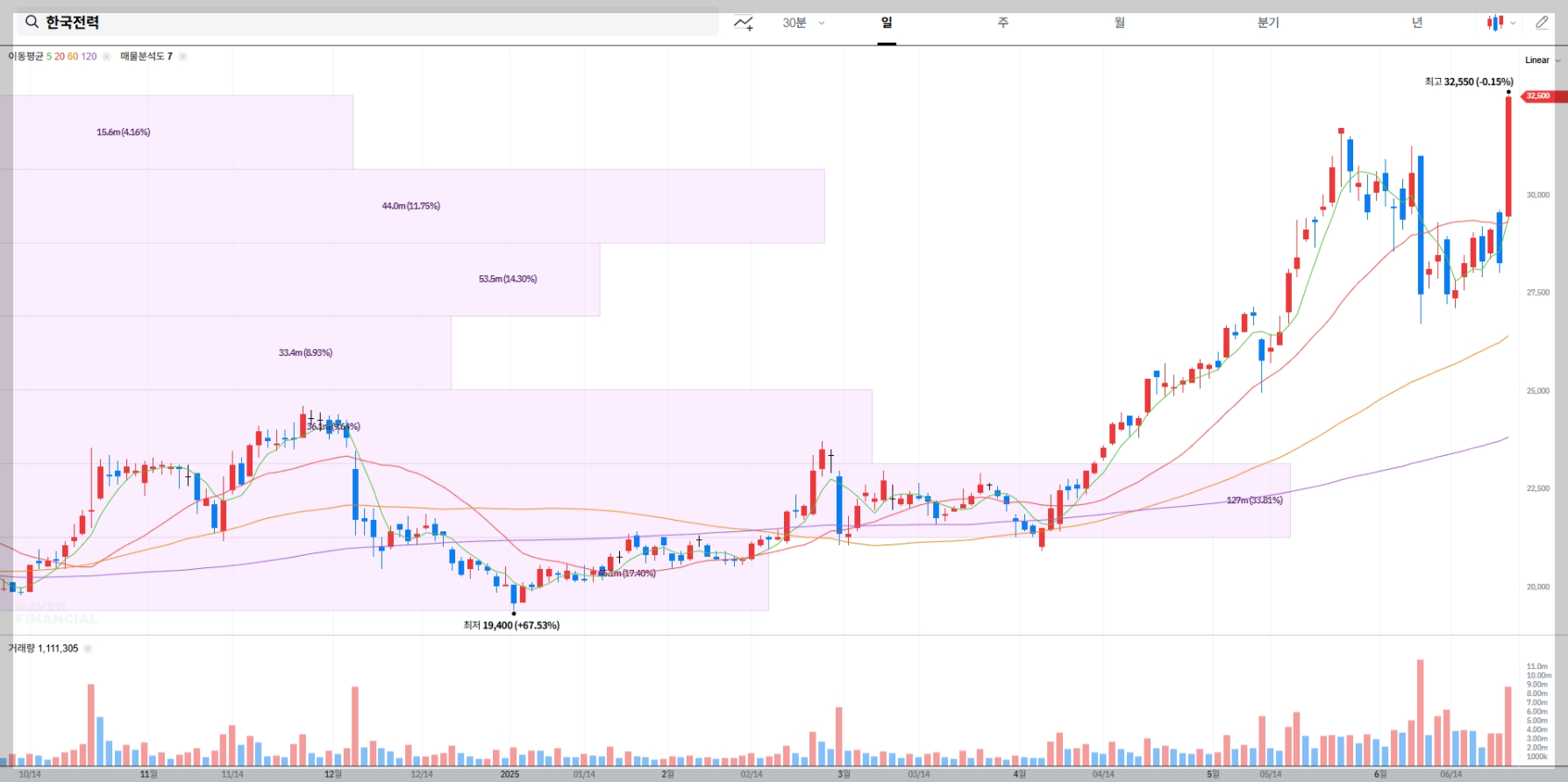Select the 일 (daily) chart tab
The image size is (1568, 782).
pyautogui.click(x=887, y=23)
